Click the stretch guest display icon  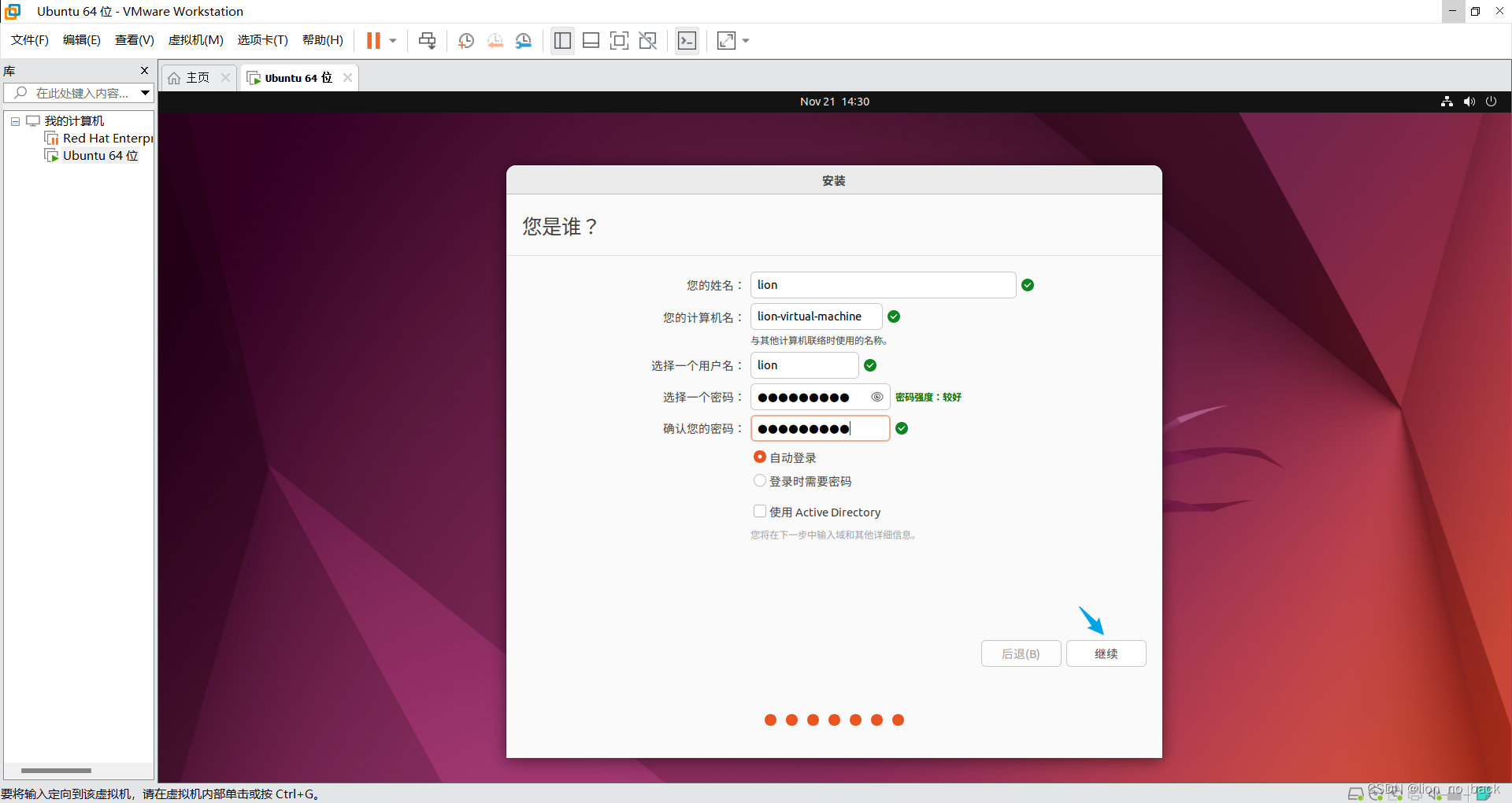point(726,41)
